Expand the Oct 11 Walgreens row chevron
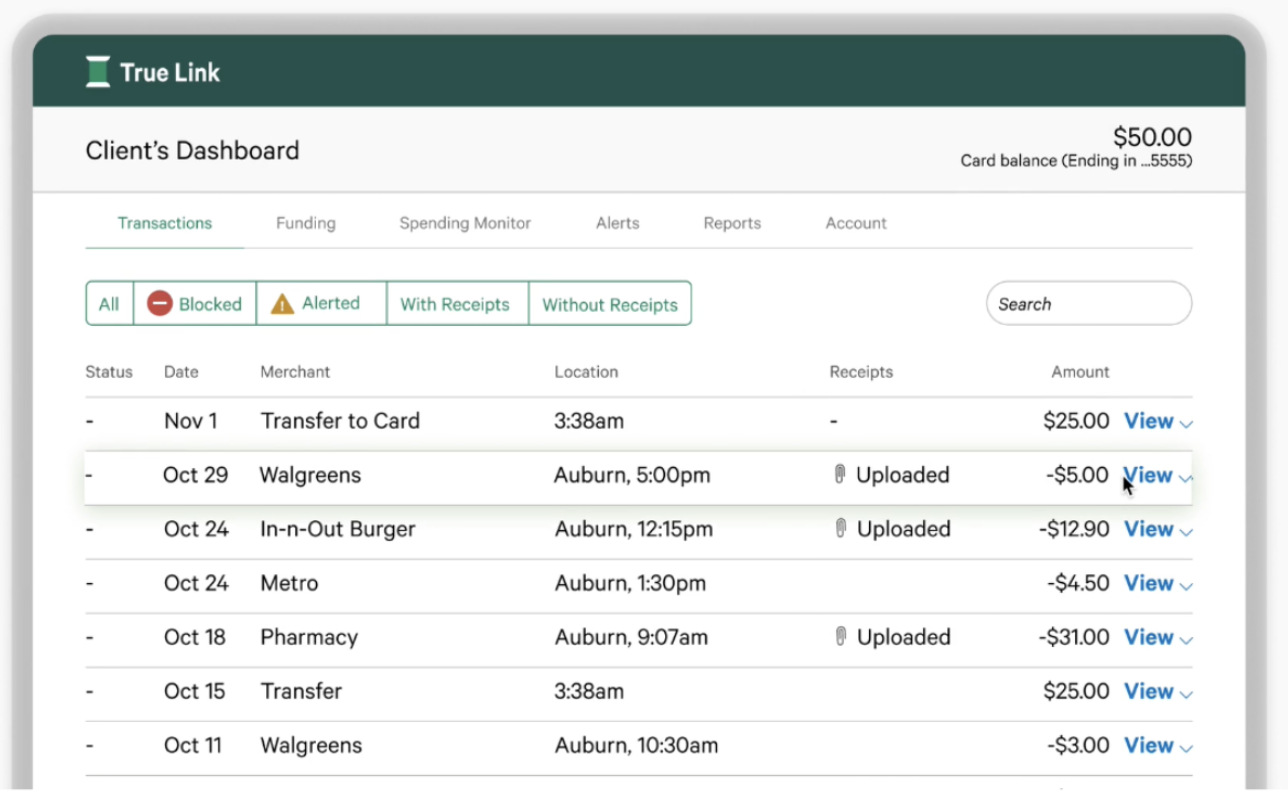The image size is (1288, 792). pos(1186,748)
